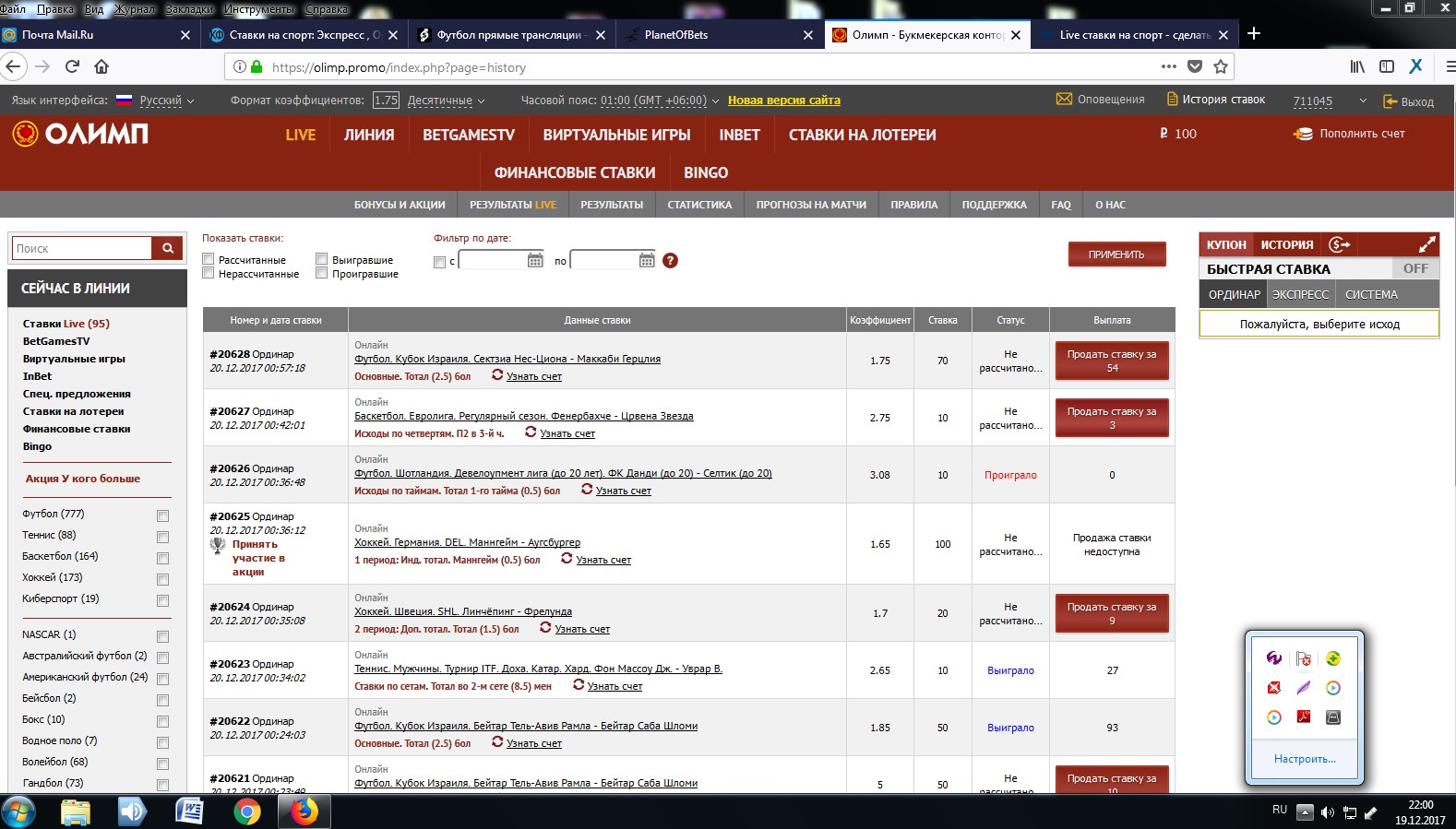Click the notifications envelope icon
Image resolution: width=1456 pixels, height=829 pixels.
coord(1064,100)
